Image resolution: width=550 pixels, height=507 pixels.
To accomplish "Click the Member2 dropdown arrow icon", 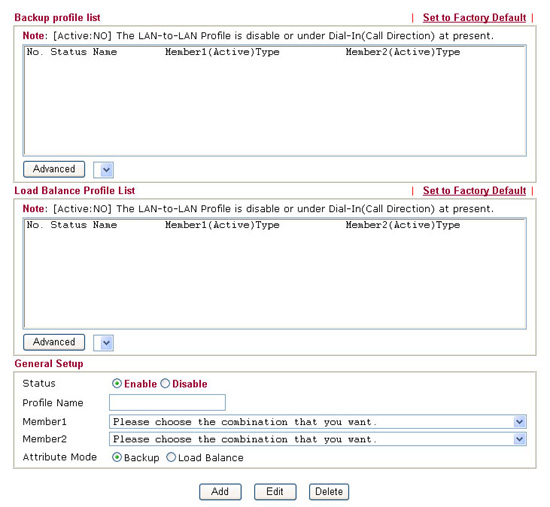I will 519,439.
